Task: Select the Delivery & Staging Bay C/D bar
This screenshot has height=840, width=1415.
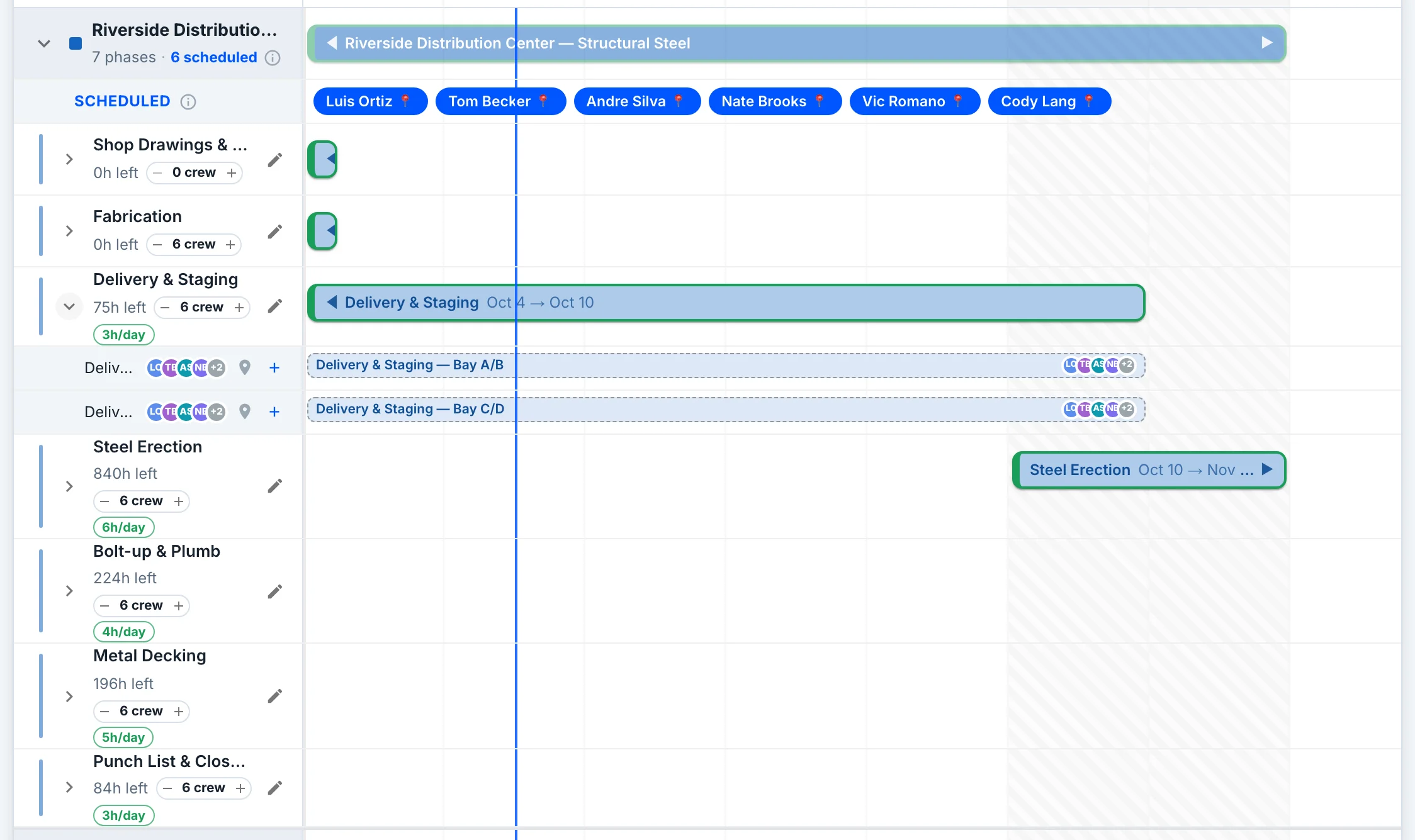Action: click(726, 410)
